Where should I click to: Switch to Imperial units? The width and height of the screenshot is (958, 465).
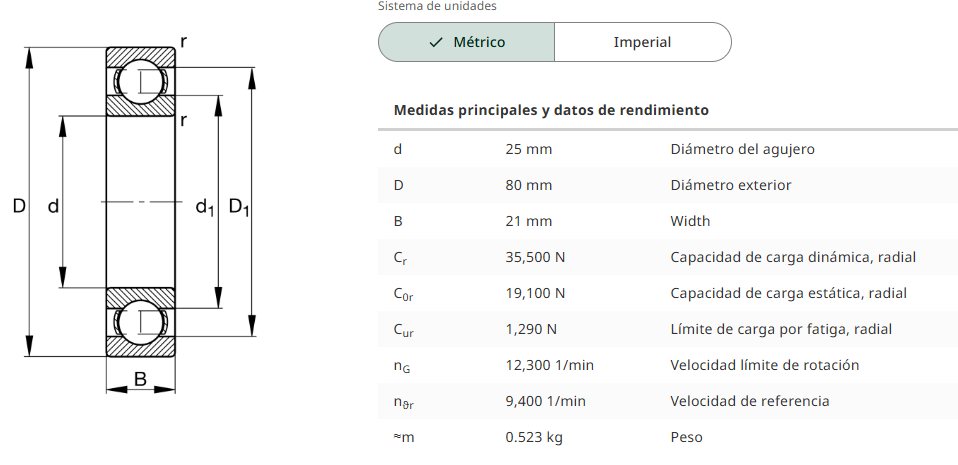tap(642, 42)
